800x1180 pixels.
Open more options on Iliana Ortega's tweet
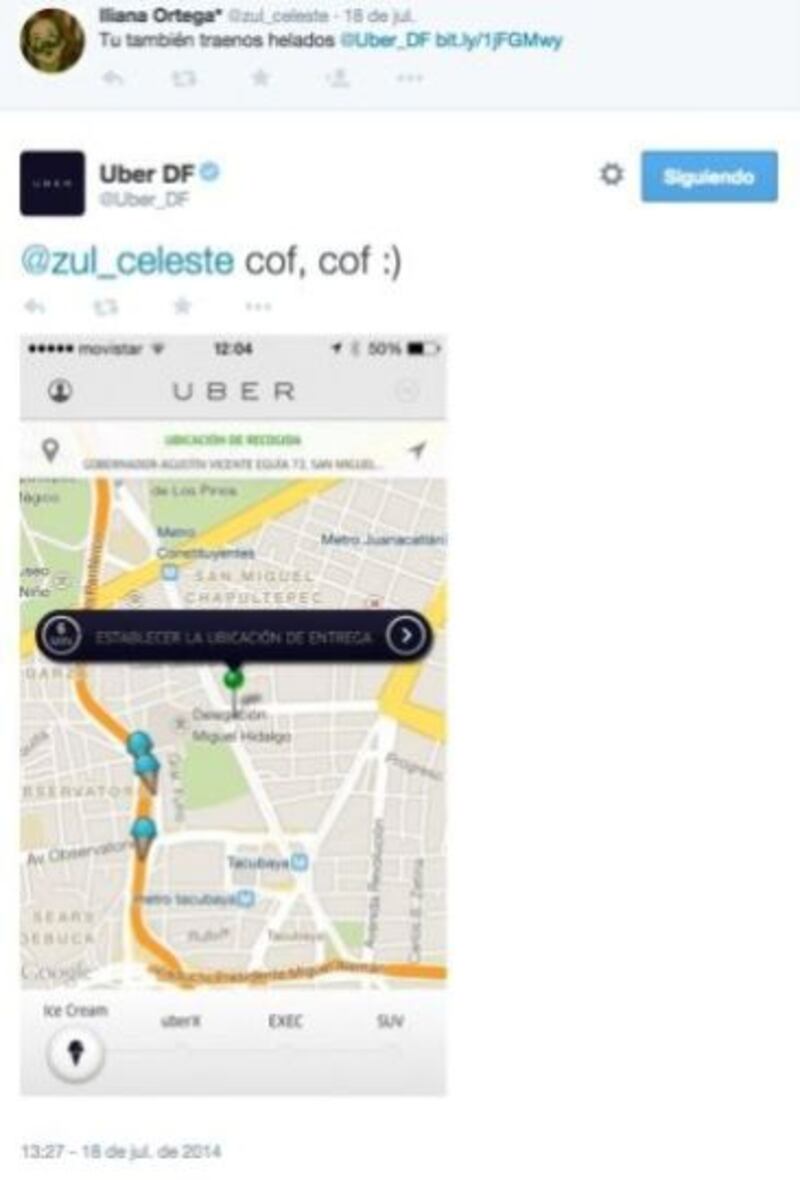tap(409, 78)
